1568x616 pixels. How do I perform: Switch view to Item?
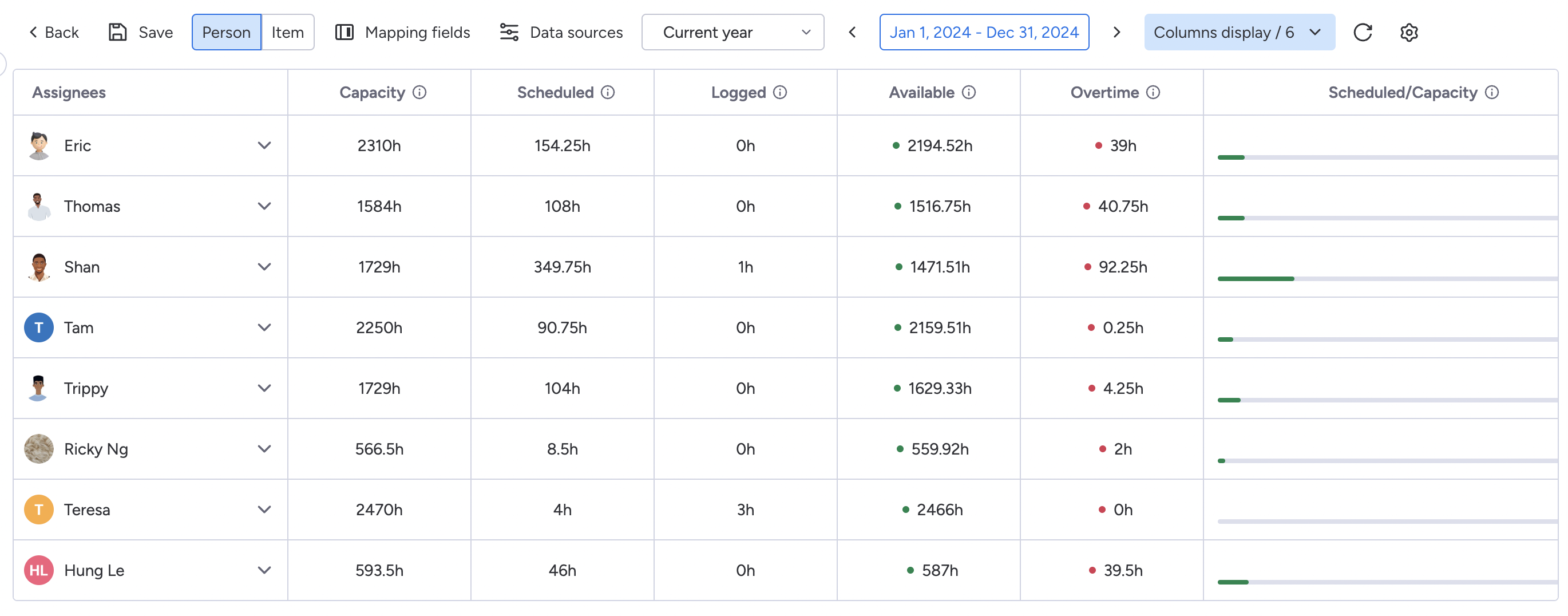pyautogui.click(x=287, y=32)
